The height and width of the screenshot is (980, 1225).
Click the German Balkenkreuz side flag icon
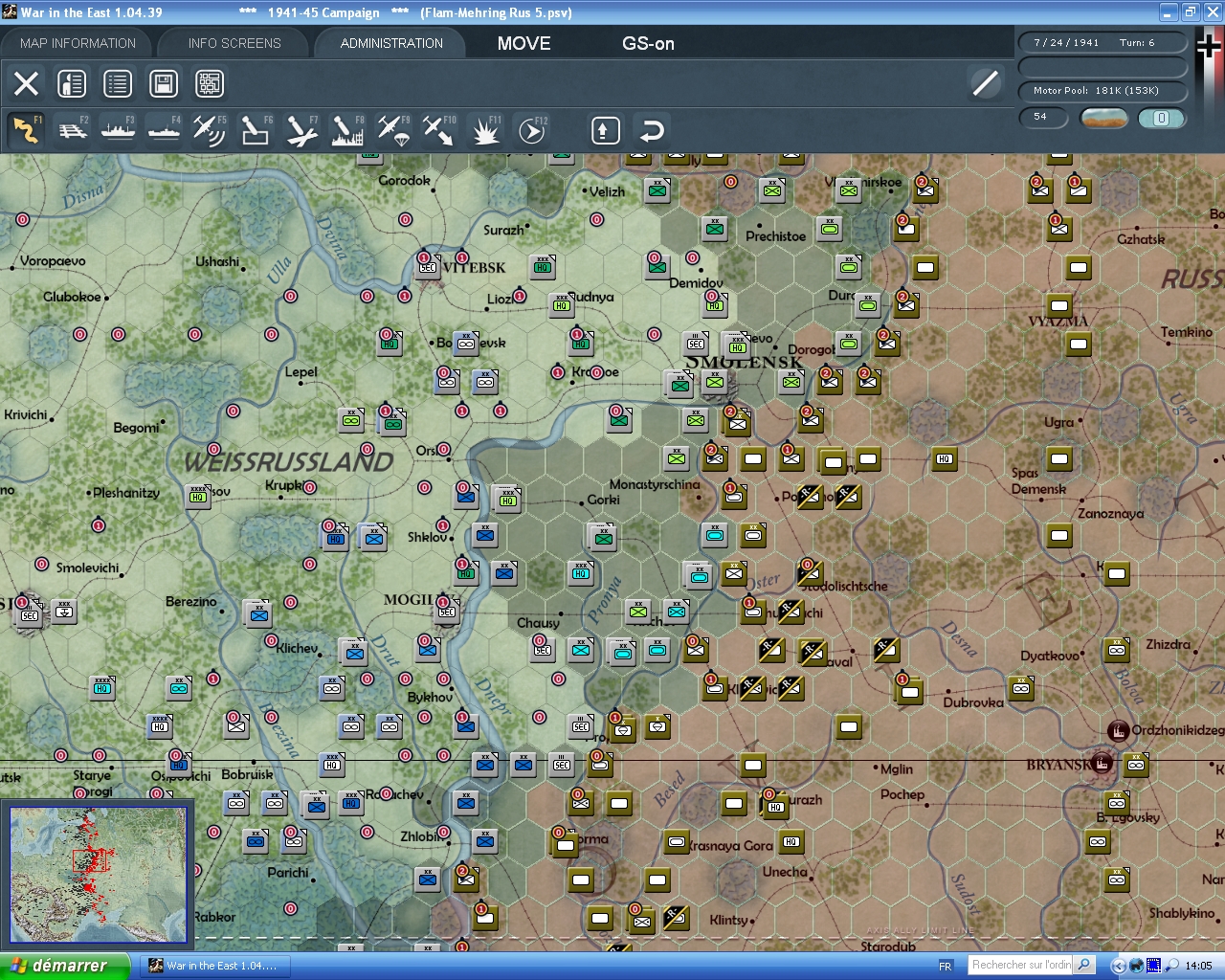tap(1210, 48)
